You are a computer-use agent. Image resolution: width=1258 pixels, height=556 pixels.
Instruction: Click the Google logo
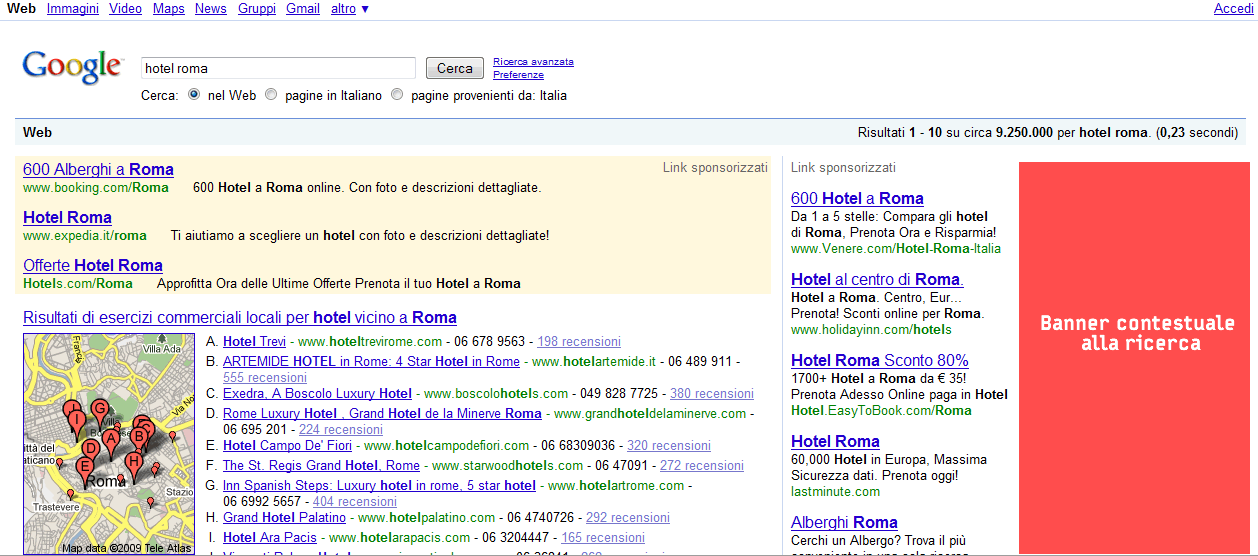point(72,68)
